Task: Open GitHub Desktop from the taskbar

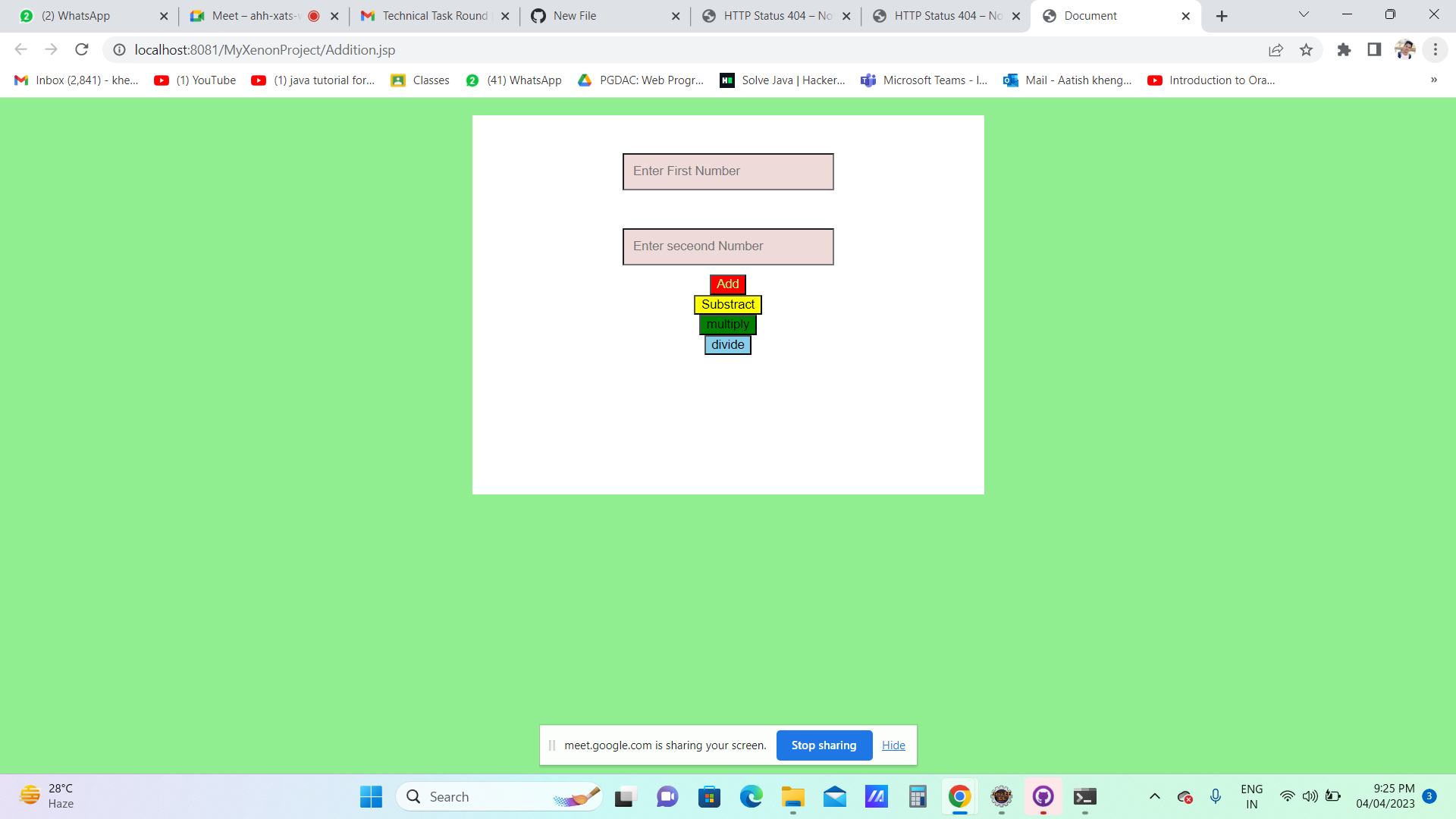Action: point(1043,797)
